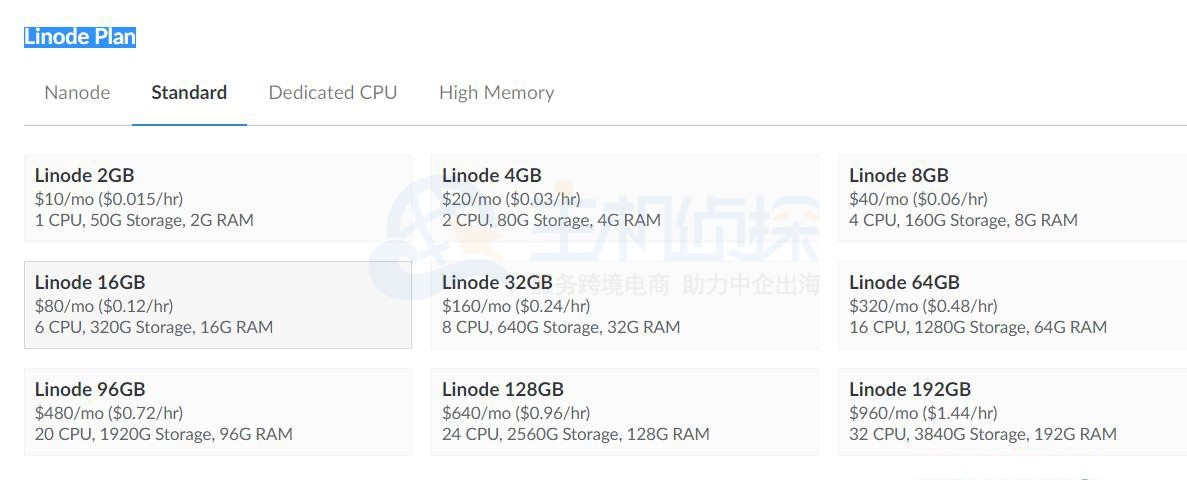The width and height of the screenshot is (1187, 480).
Task: Choose the Linode 32GB plan card
Action: [x=624, y=305]
